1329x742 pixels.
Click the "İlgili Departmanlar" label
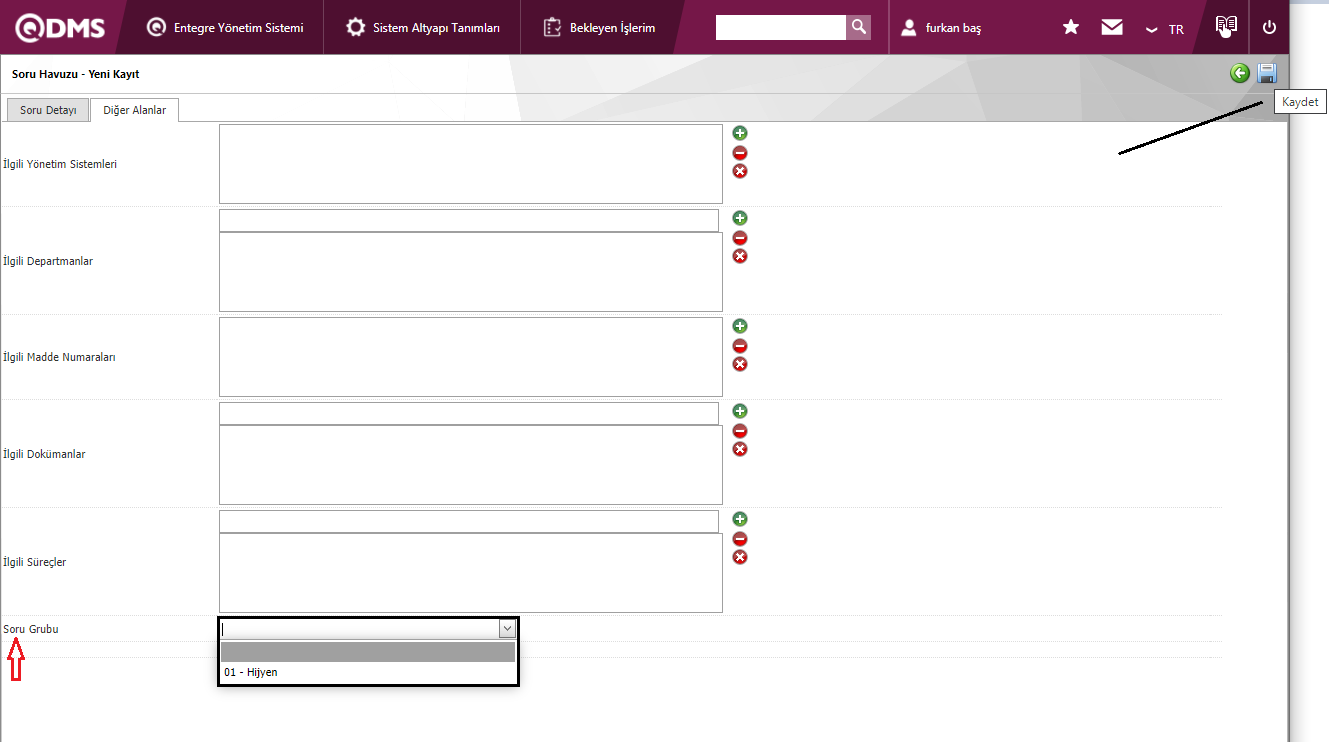pyautogui.click(x=48, y=261)
